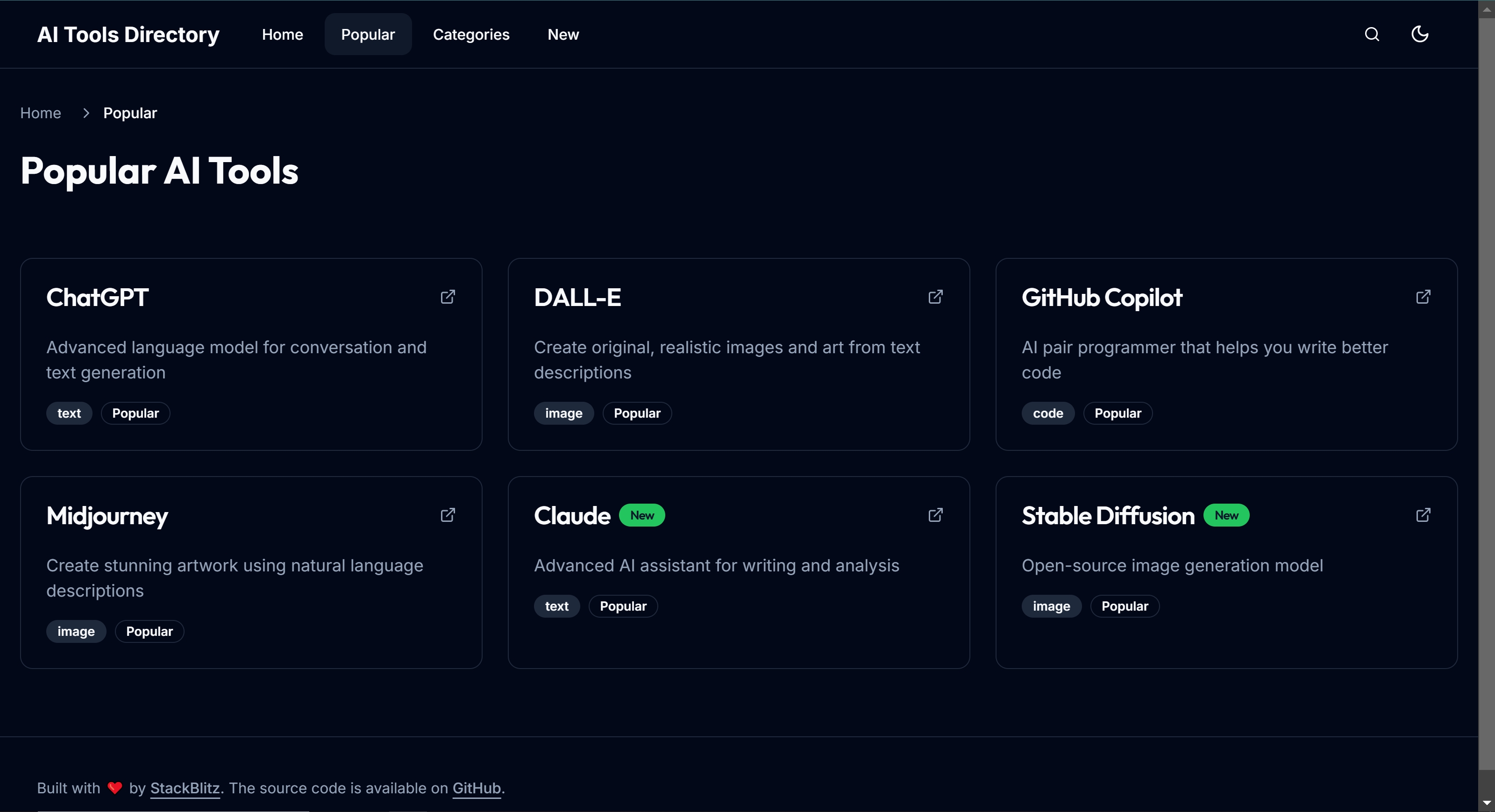Click the text tag on Claude card

click(x=557, y=605)
